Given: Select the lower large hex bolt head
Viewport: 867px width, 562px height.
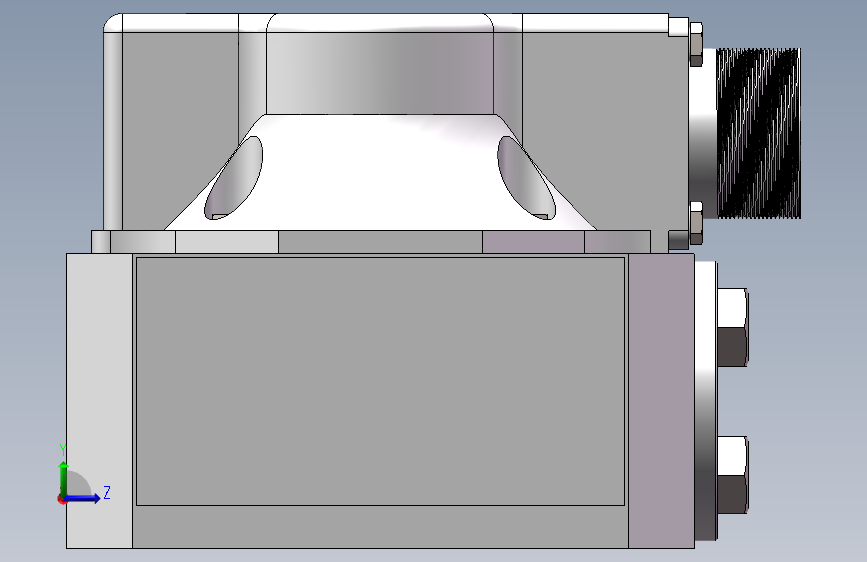Looking at the screenshot, I should [x=733, y=475].
